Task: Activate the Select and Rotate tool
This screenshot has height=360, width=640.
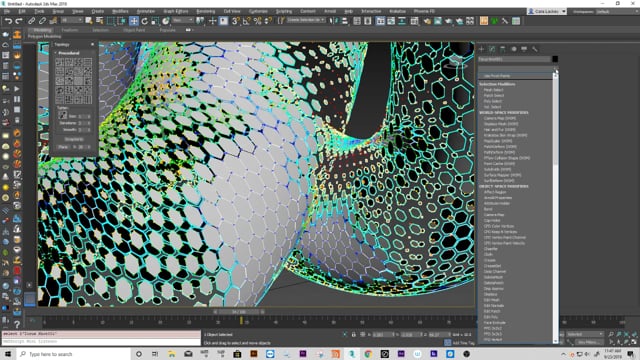Action: tap(144, 21)
